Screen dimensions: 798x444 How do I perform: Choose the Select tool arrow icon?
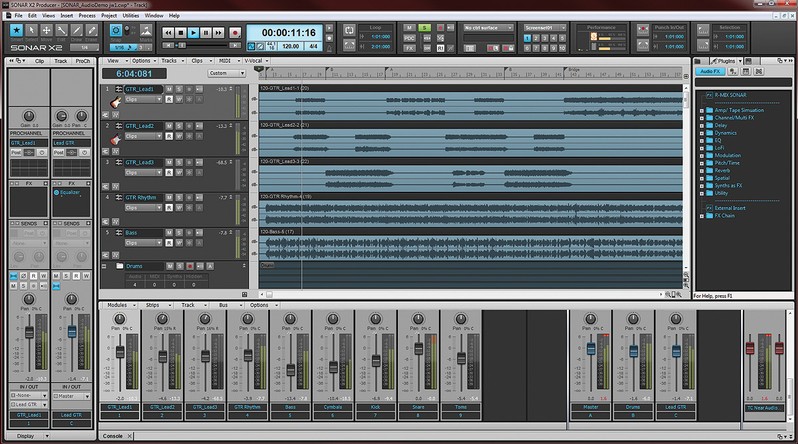tap(32, 31)
